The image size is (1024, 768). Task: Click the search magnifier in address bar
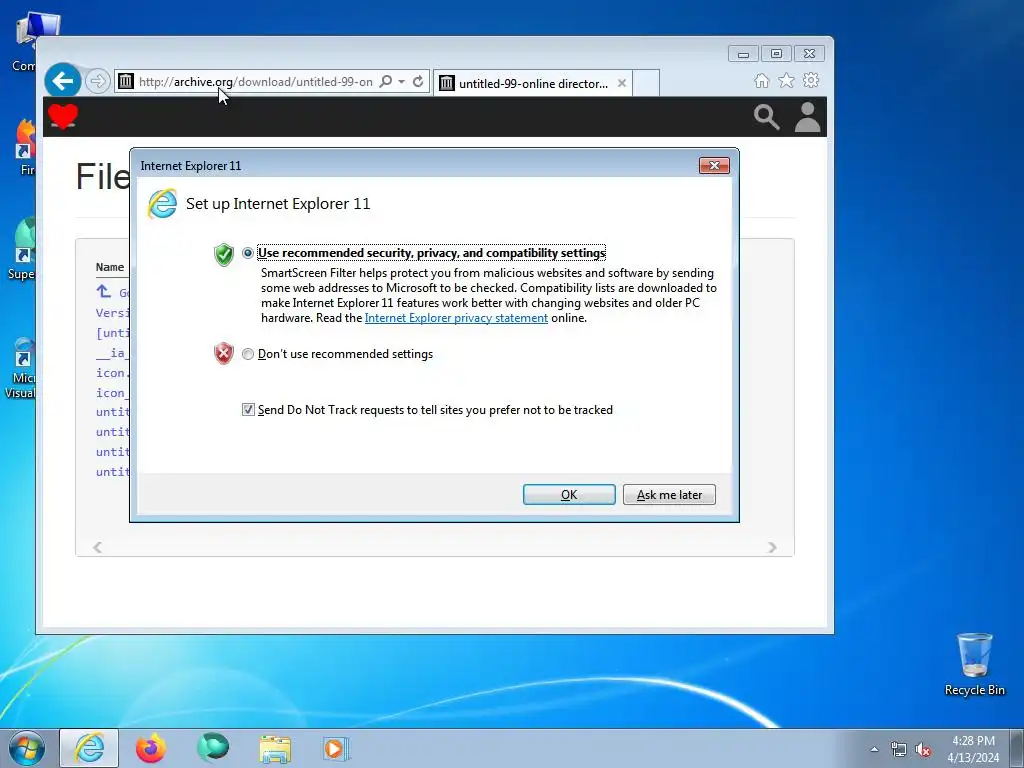[x=386, y=82]
